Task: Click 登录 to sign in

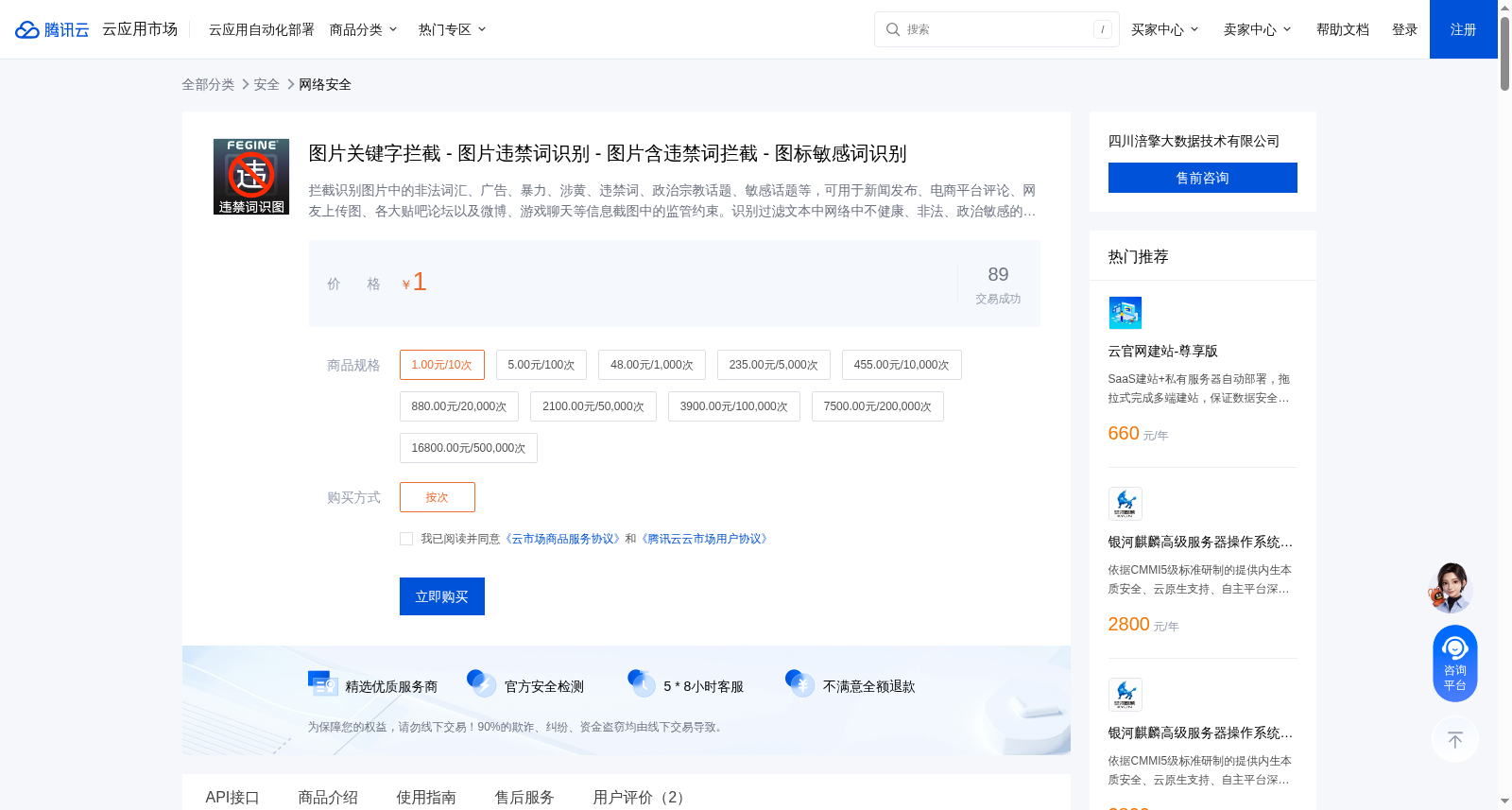Action: [x=1405, y=29]
